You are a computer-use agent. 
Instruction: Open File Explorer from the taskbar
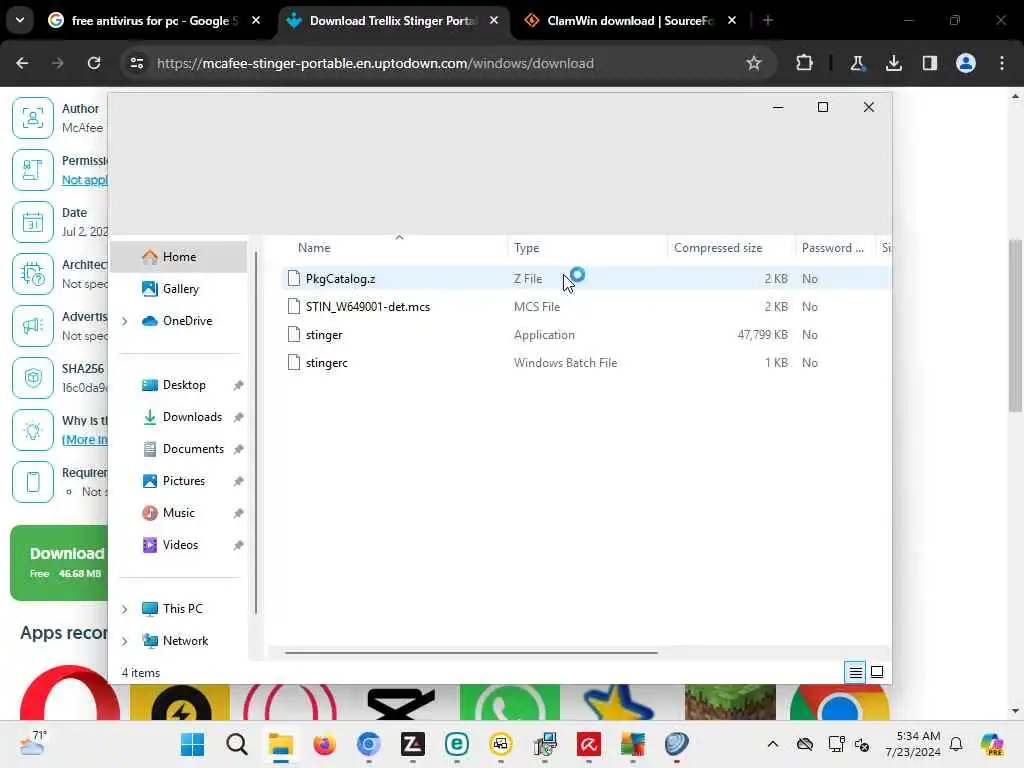(x=281, y=744)
